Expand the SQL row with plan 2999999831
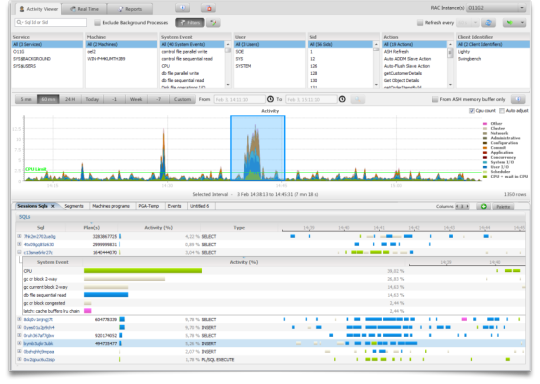Screen dimensions: 540x384 [19, 244]
